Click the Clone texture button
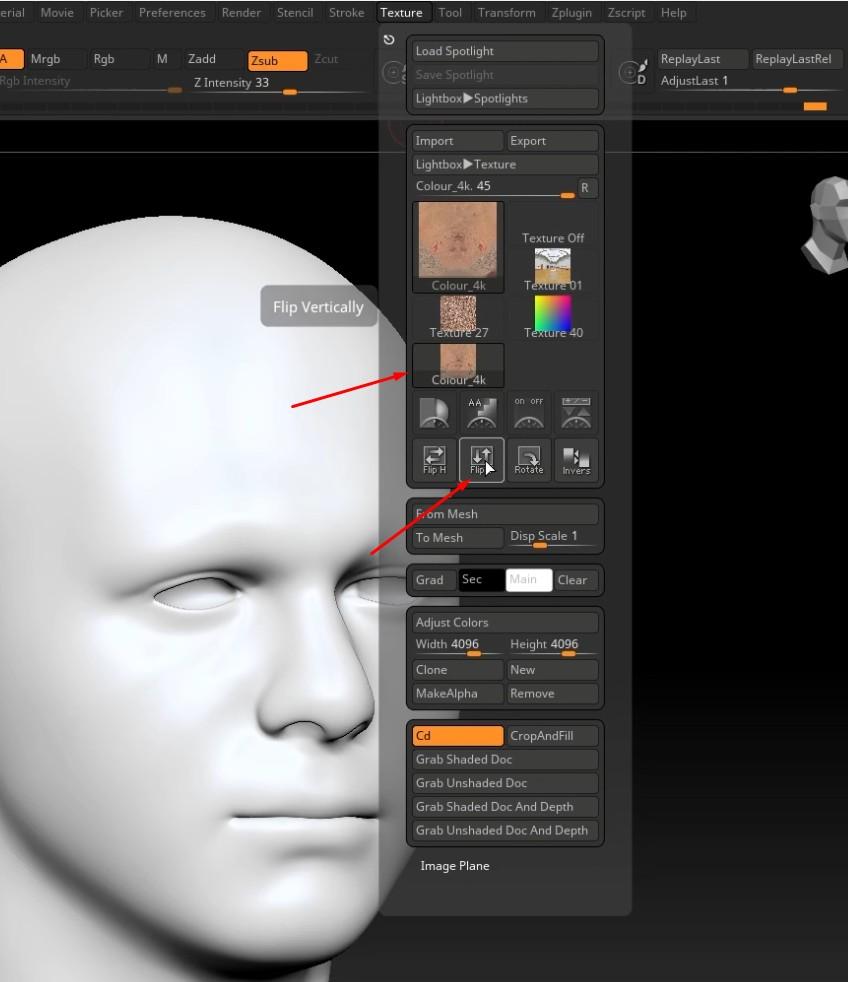 point(457,669)
